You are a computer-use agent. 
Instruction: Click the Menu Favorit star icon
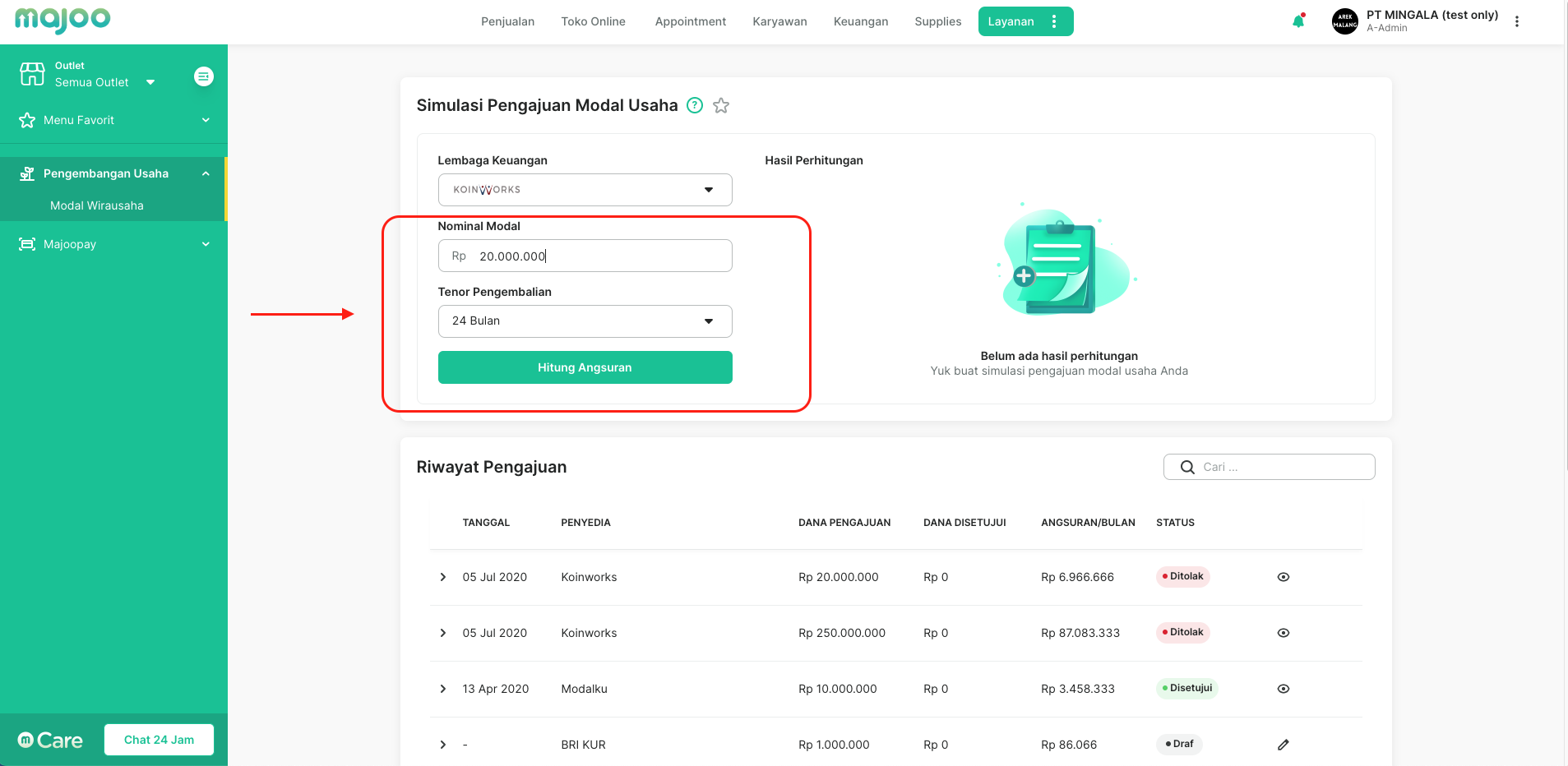coord(27,120)
